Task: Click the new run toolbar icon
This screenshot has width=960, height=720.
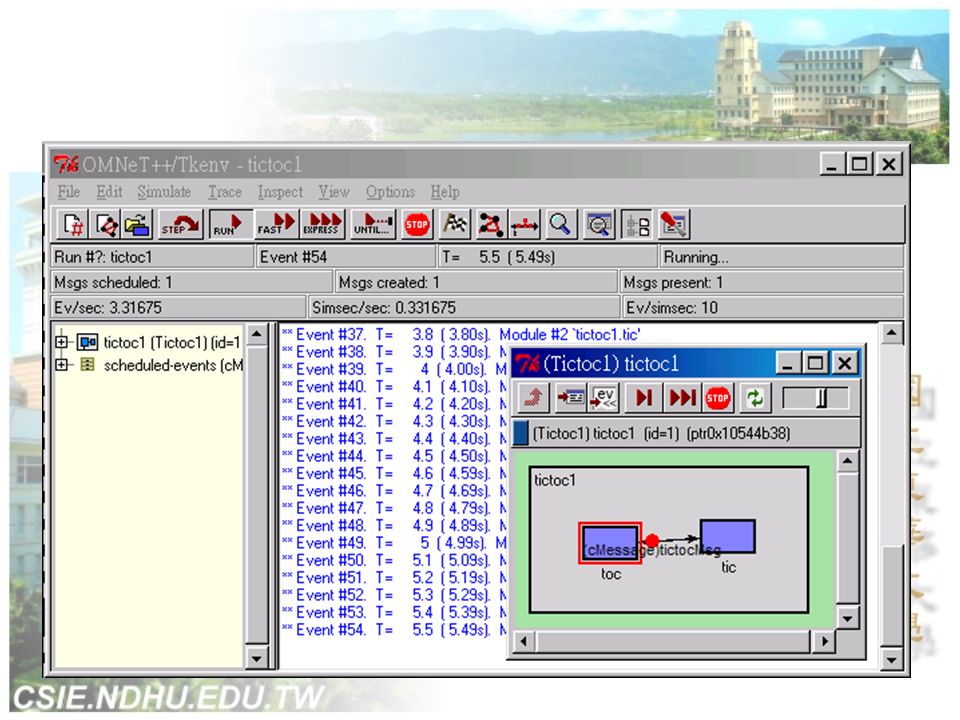Action: (x=73, y=225)
